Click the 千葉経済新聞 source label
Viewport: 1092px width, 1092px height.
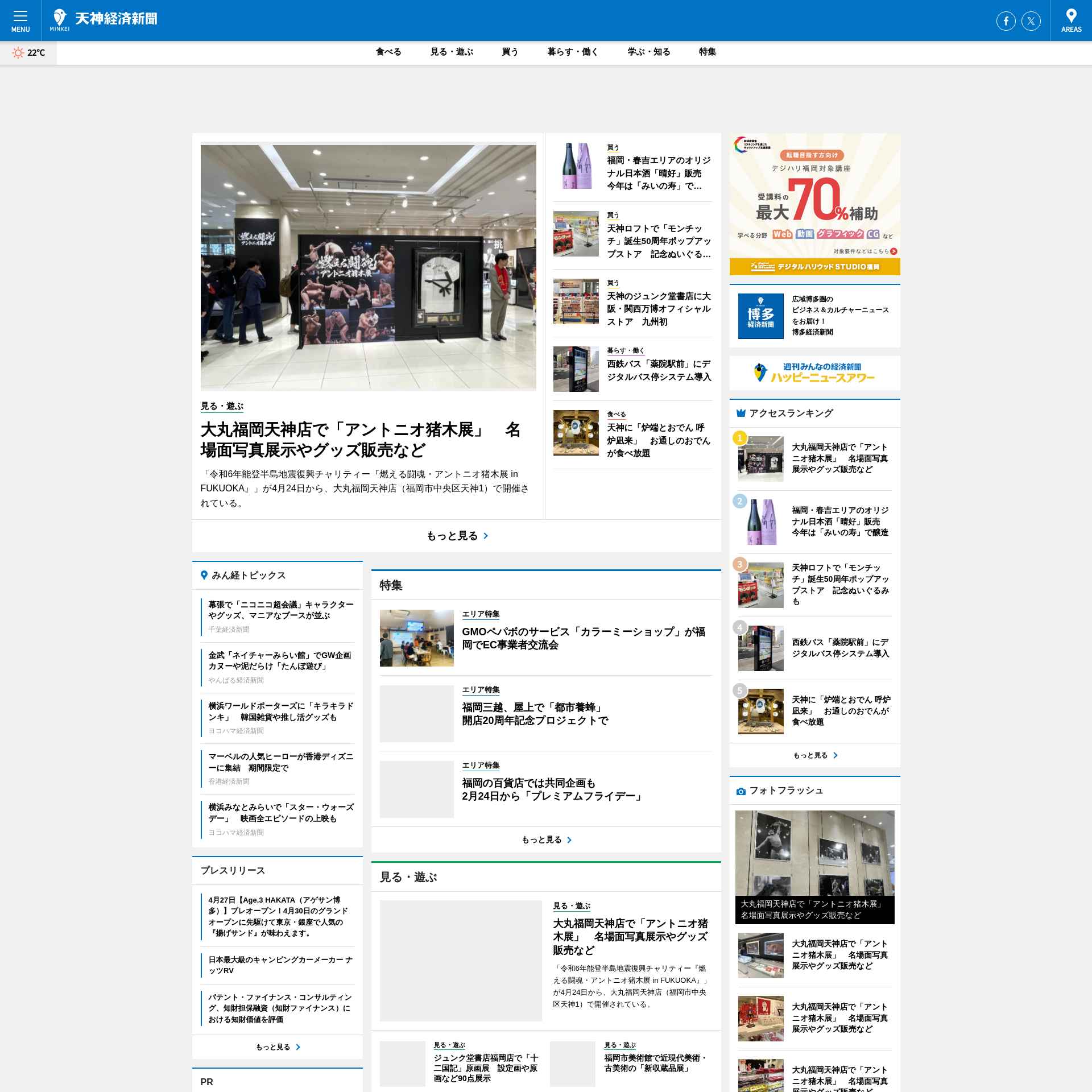point(229,630)
